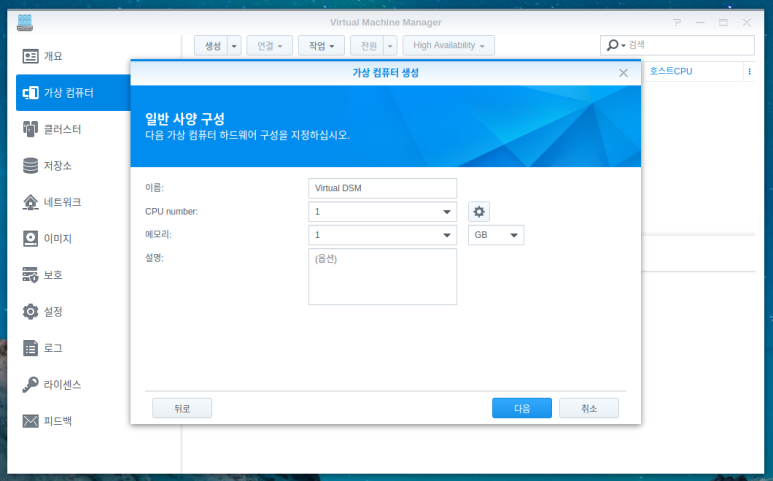This screenshot has width=773, height=481.
Task: Open the 작업 action dropdown
Action: coord(321,46)
